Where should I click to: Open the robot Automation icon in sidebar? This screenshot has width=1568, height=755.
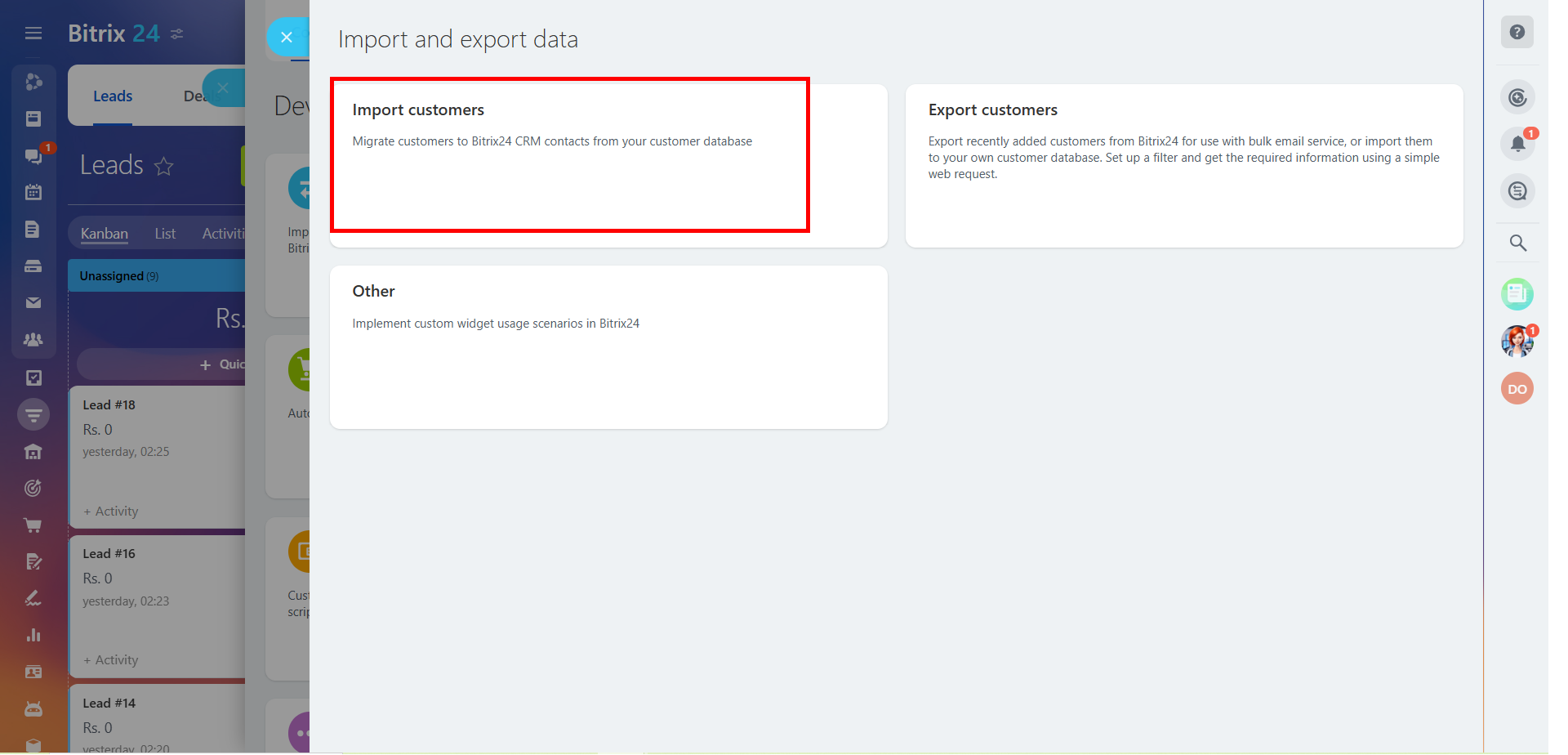coord(33,709)
